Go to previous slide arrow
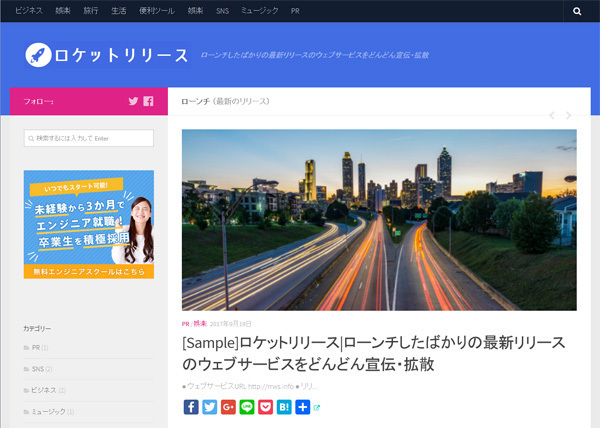Viewport: 600px width, 428px height. (x=551, y=115)
